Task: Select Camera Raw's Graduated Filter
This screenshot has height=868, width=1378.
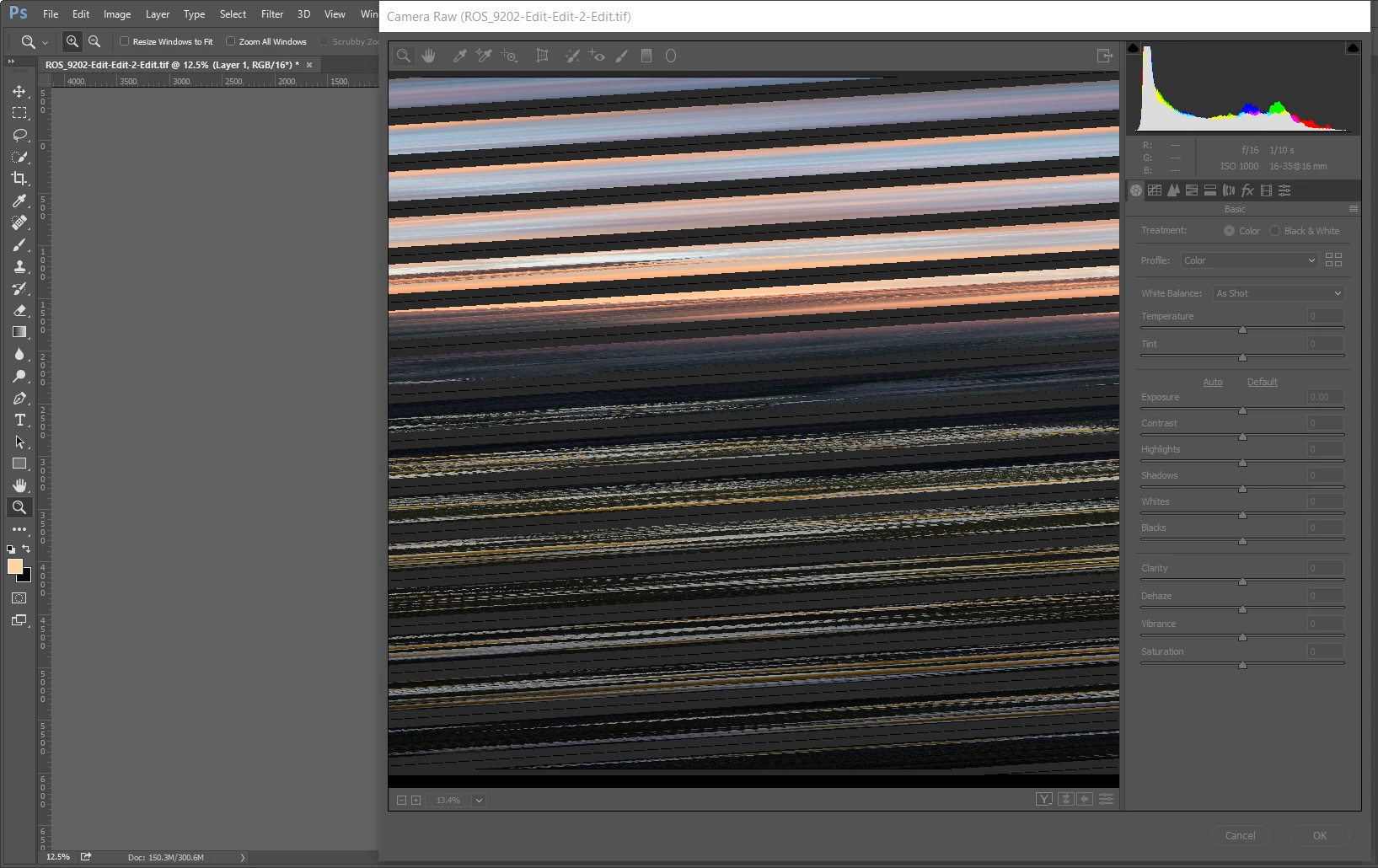Action: tap(646, 56)
